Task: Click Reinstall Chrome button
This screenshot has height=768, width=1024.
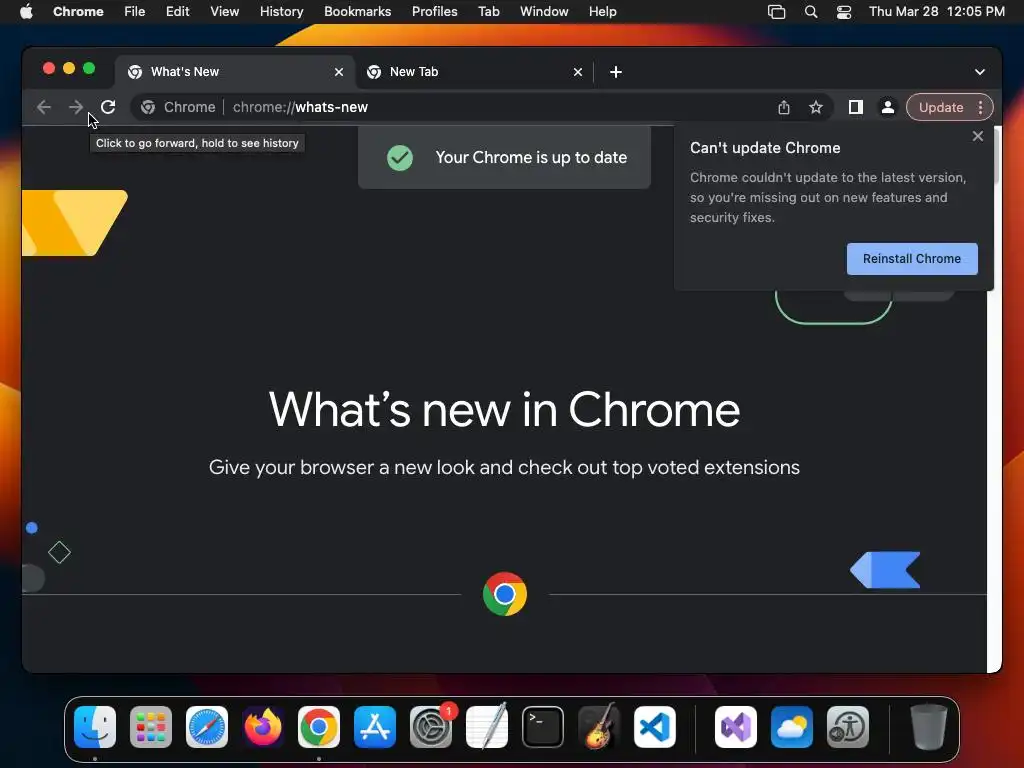Action: point(912,259)
